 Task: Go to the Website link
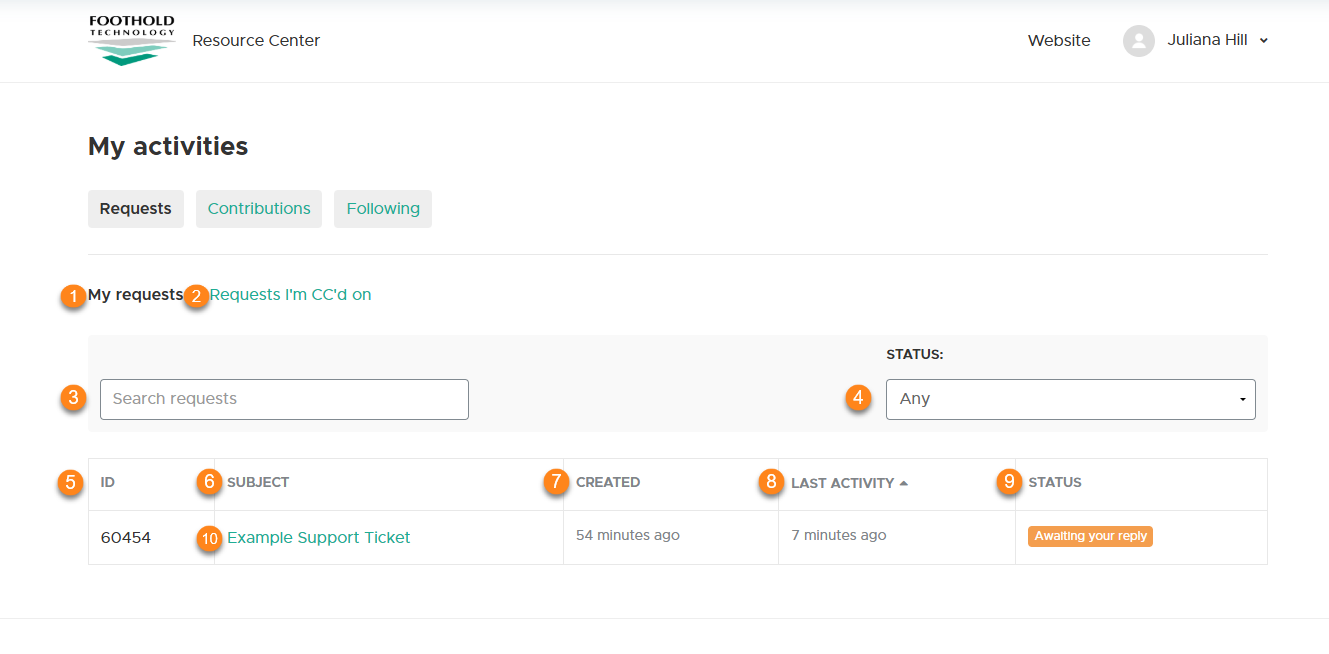(1059, 41)
